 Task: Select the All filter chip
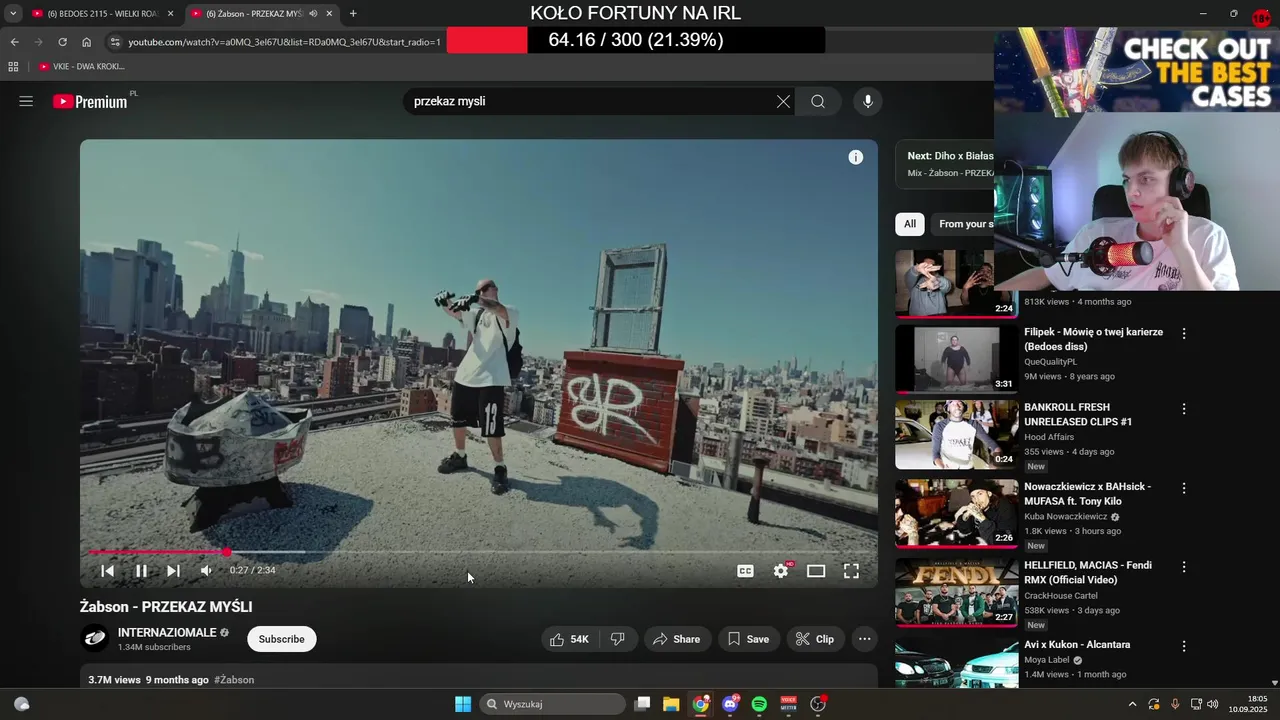click(x=910, y=224)
